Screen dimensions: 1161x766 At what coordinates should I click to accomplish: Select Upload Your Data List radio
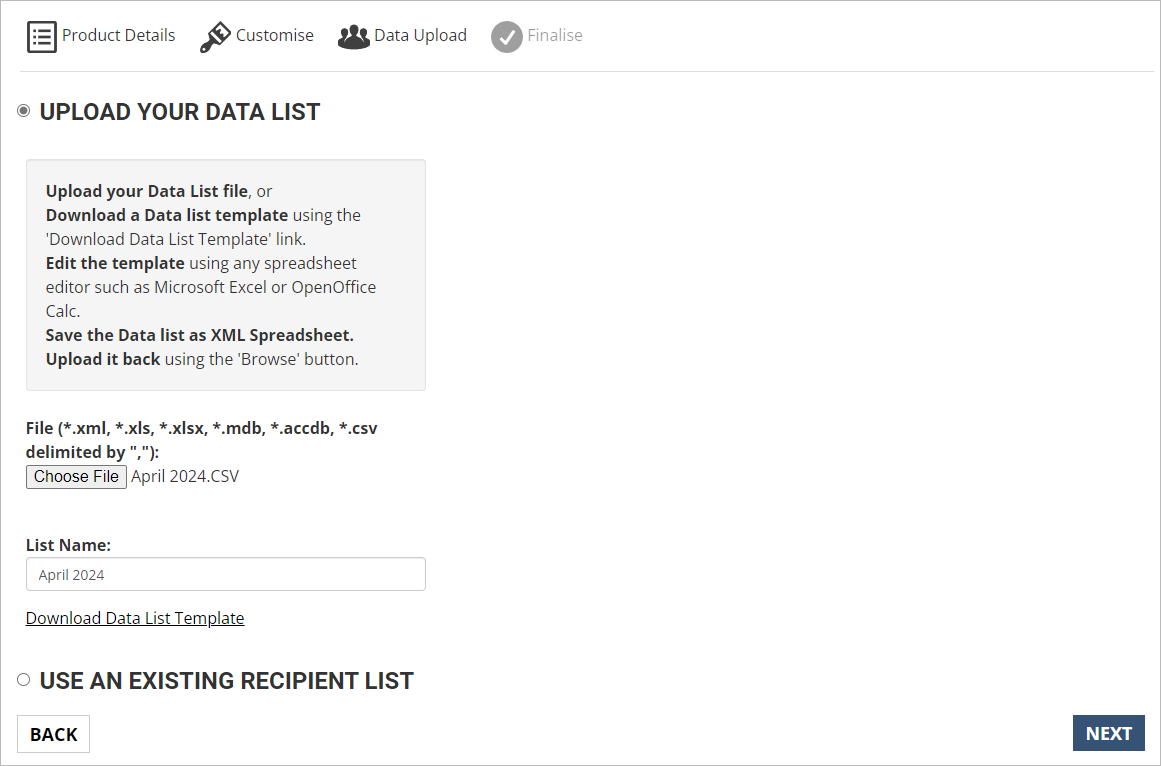(x=24, y=111)
